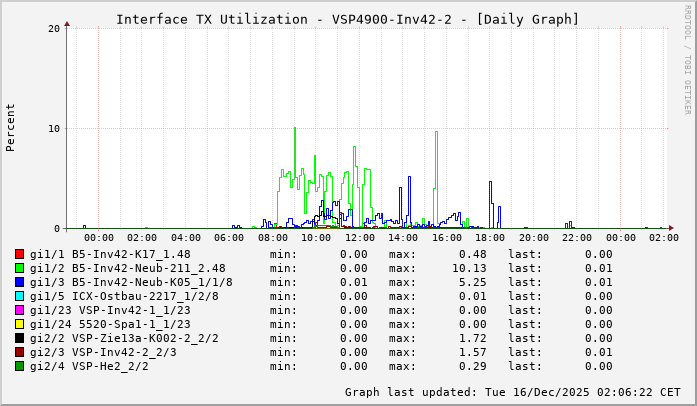Image resolution: width=697 pixels, height=406 pixels.
Task: Select legend label gi1/3 B5-Inv42-Neub-K05_1/1/8
Action: 131,282
